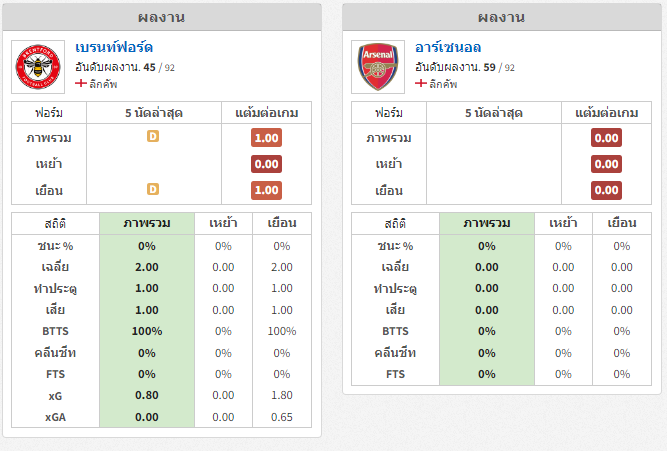Click Brentford's ลีกคัพ competition label
The image size is (667, 451).
click(103, 84)
